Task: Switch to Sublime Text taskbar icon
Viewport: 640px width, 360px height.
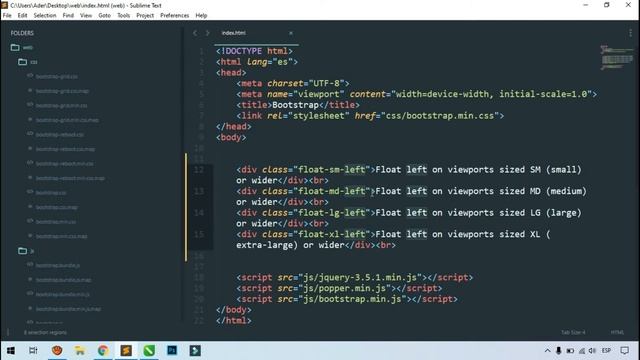Action: (126, 351)
